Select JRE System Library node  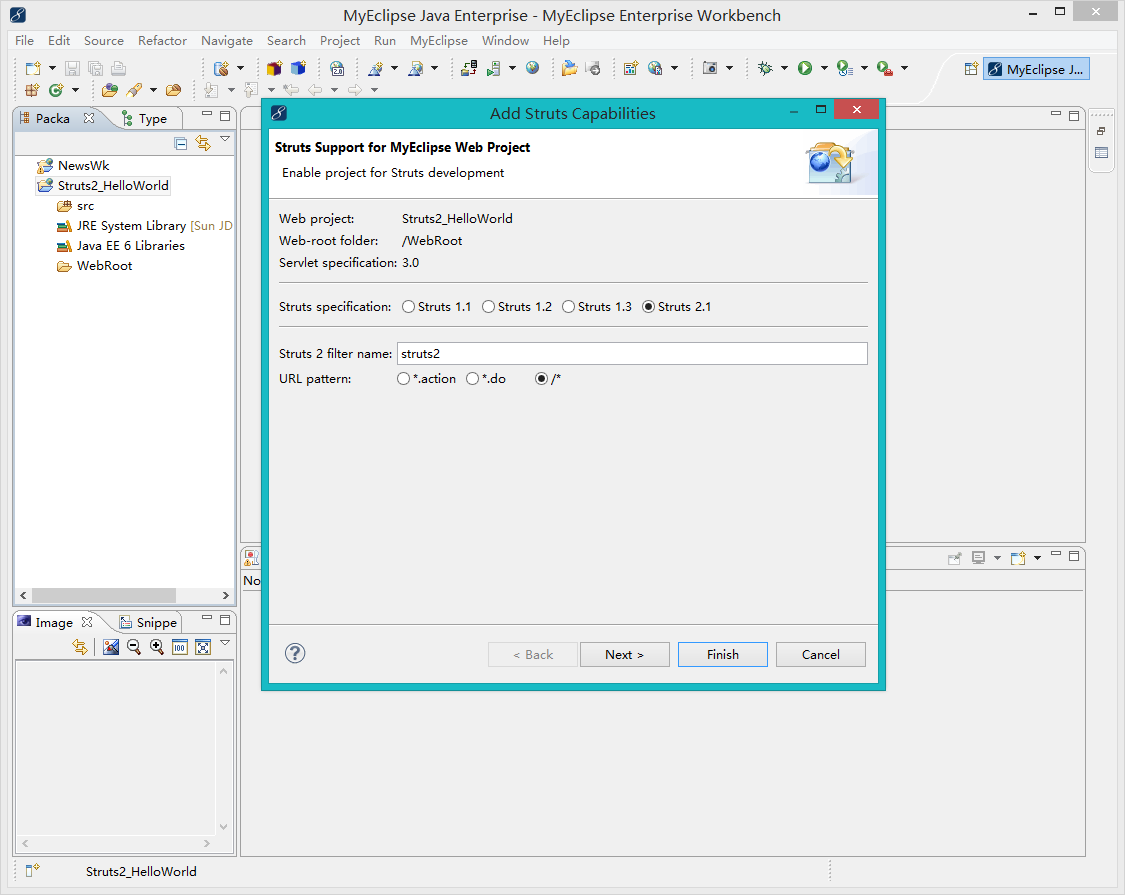[x=145, y=226]
